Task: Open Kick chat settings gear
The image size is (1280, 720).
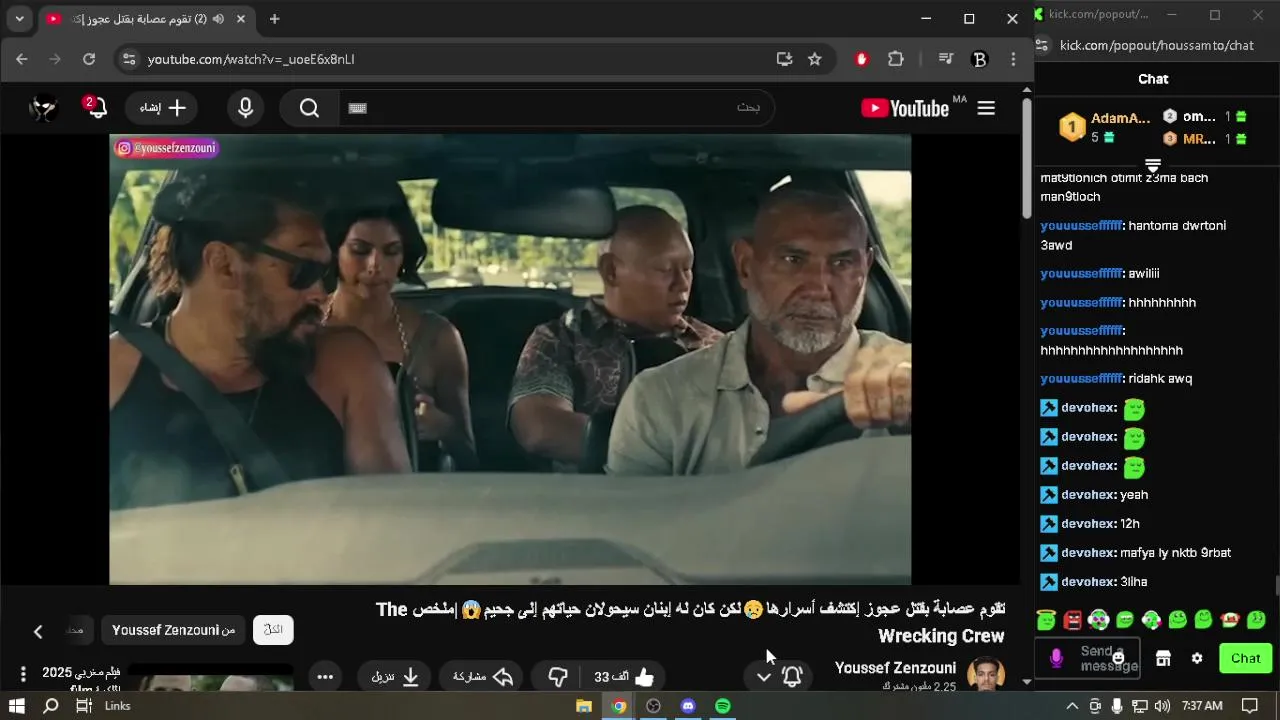Action: [1197, 658]
